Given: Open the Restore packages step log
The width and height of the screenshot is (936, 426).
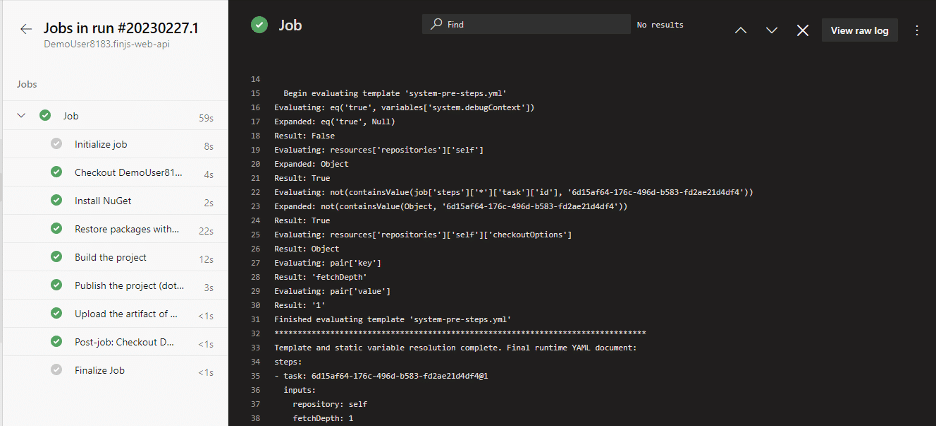Looking at the screenshot, I should [126, 229].
